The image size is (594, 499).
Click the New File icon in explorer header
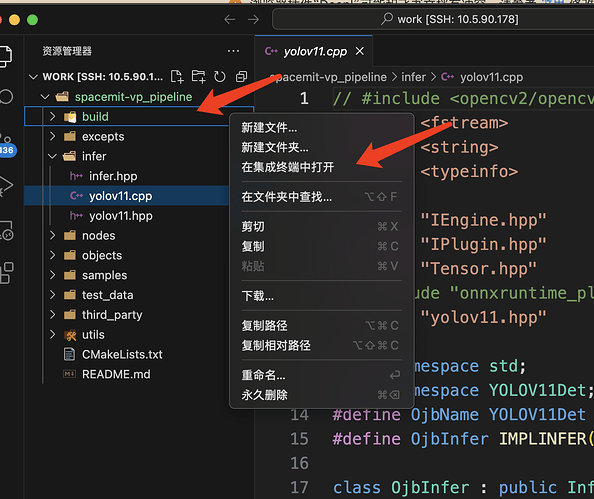pos(177,77)
